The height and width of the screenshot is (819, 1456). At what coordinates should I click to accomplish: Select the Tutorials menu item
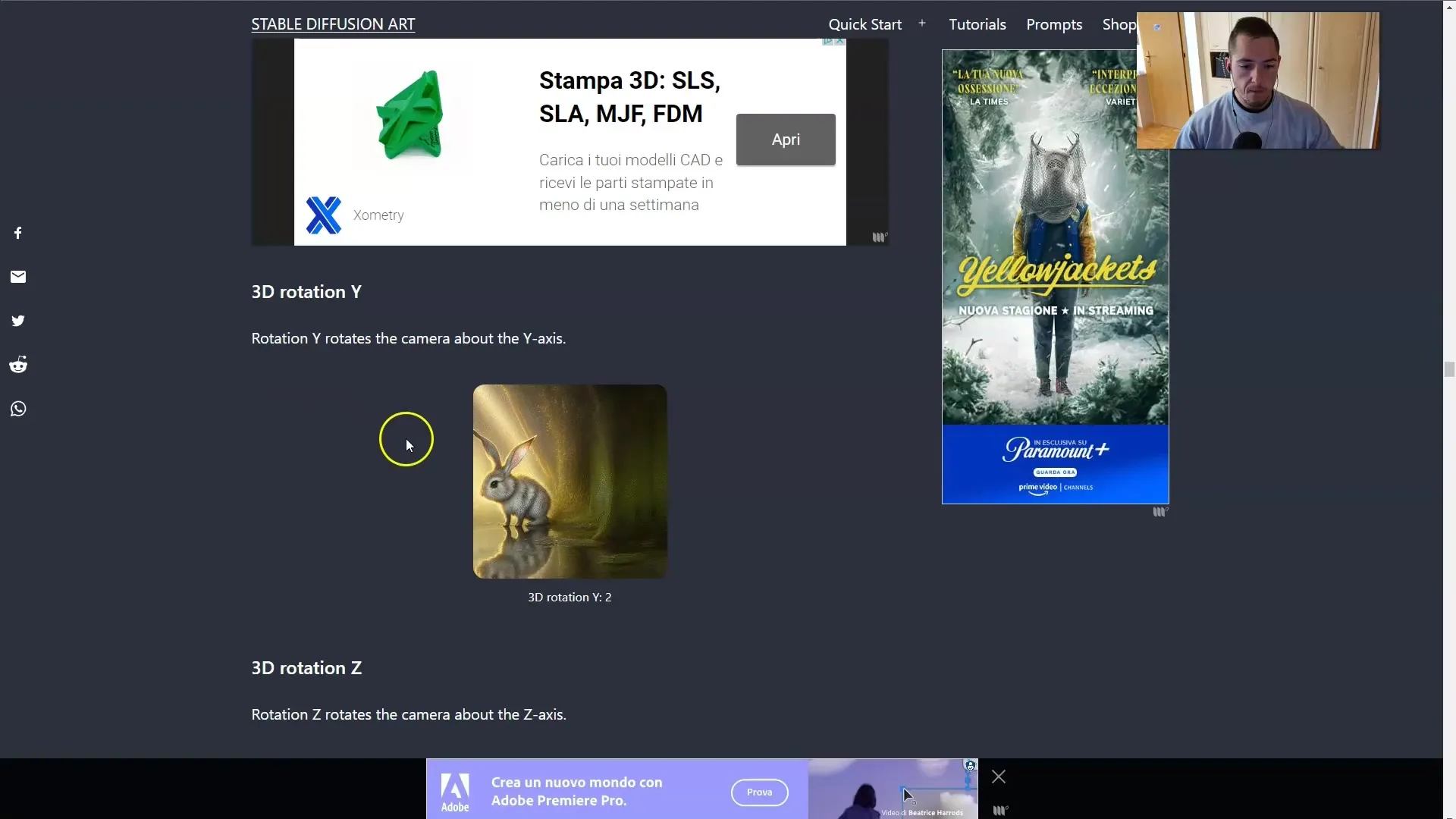(x=977, y=24)
